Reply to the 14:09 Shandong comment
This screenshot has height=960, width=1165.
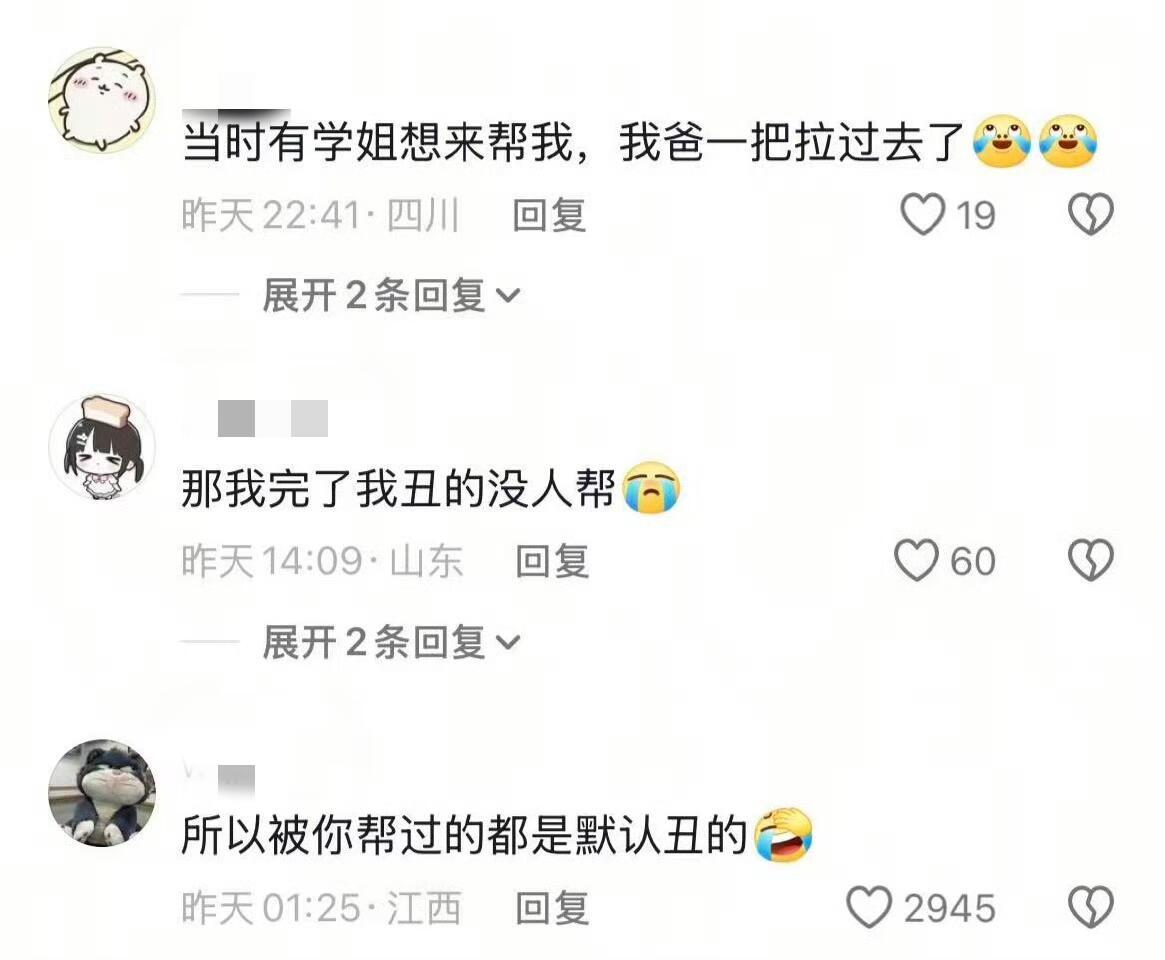pos(552,561)
